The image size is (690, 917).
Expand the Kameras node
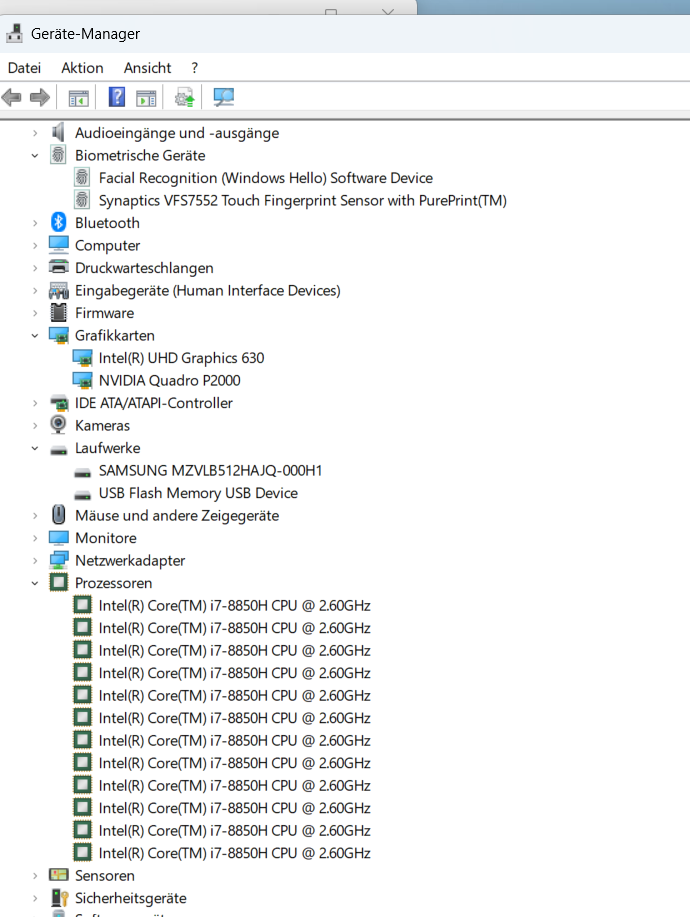tap(35, 425)
